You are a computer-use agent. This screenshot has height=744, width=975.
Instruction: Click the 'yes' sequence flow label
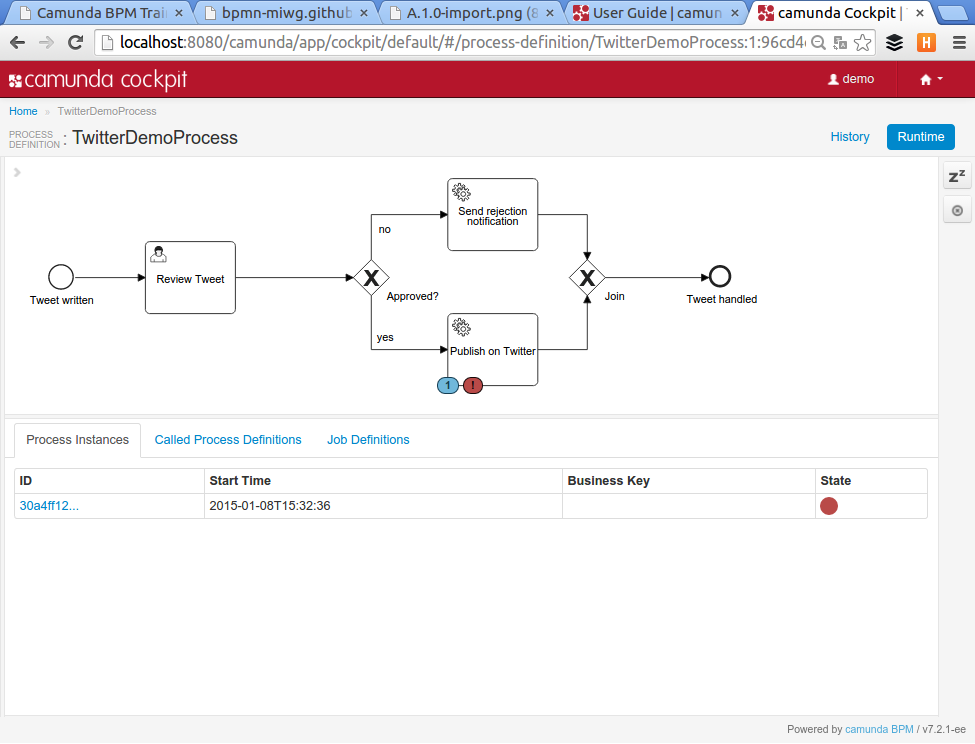coord(385,338)
